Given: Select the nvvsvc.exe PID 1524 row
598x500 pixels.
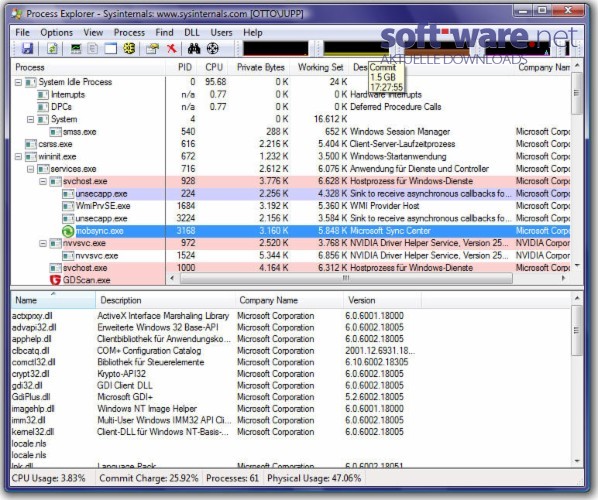Looking at the screenshot, I should click(291, 256).
